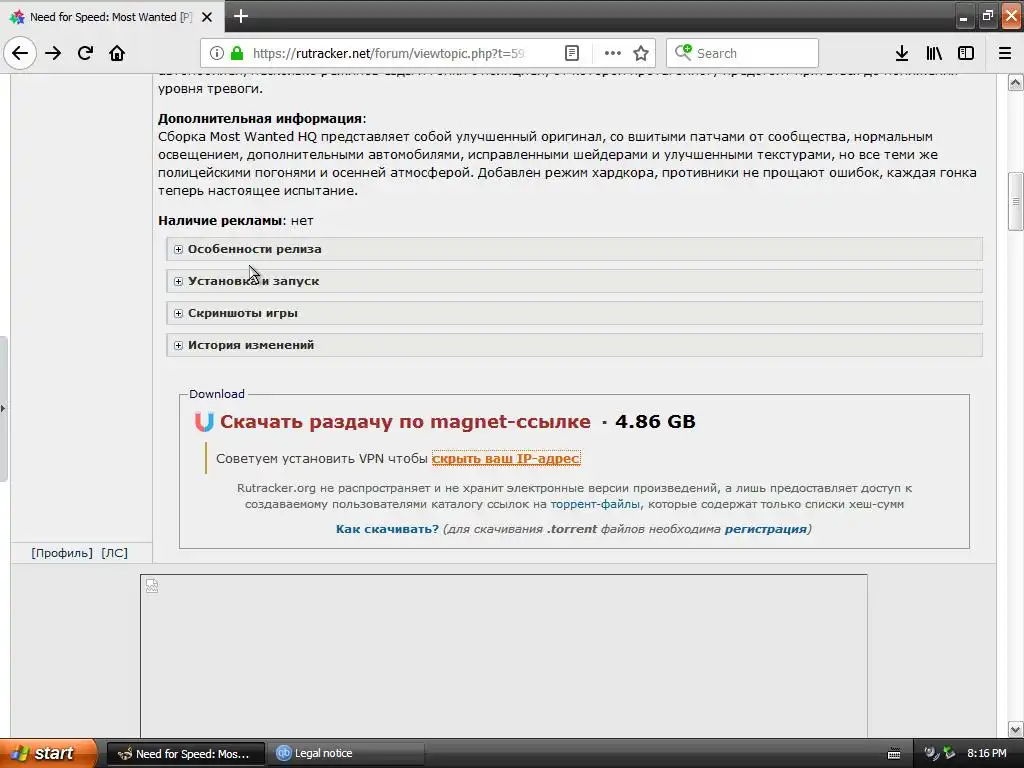Open the торрент-файлы link

[595, 504]
